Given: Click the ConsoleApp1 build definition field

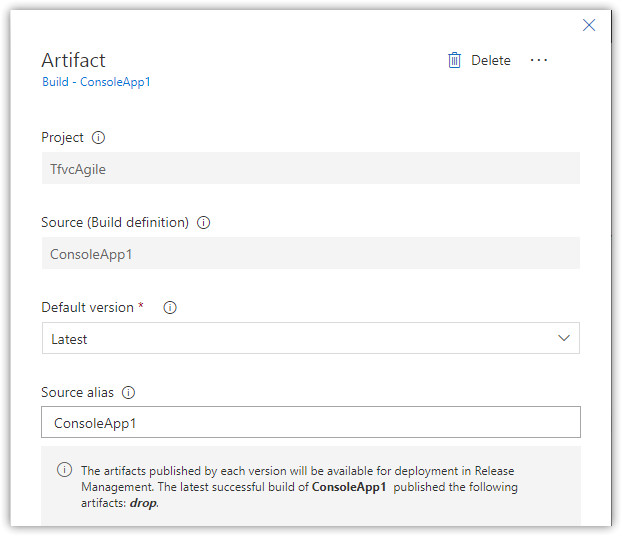Looking at the screenshot, I should pyautogui.click(x=311, y=253).
